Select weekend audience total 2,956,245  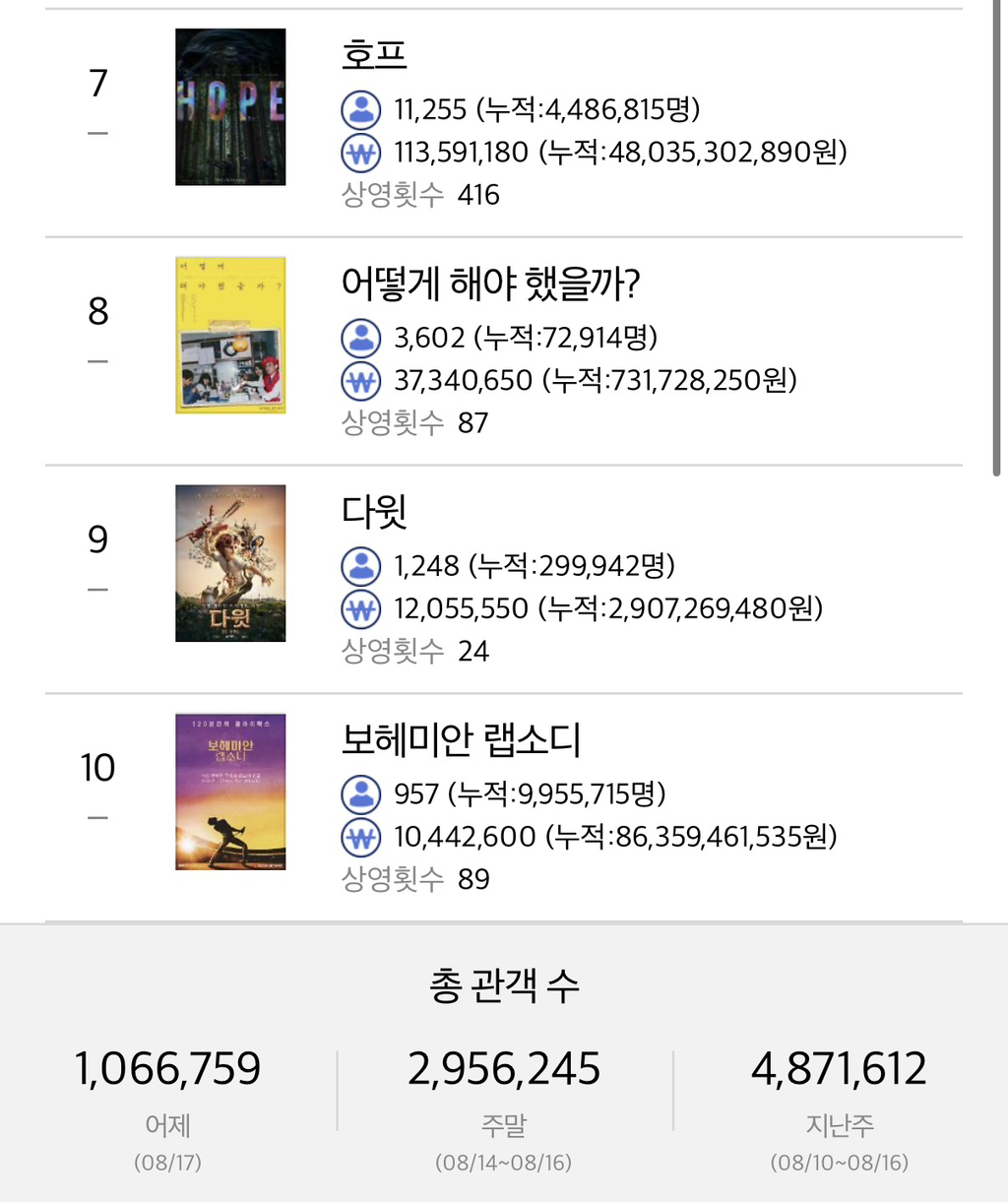click(x=504, y=1069)
